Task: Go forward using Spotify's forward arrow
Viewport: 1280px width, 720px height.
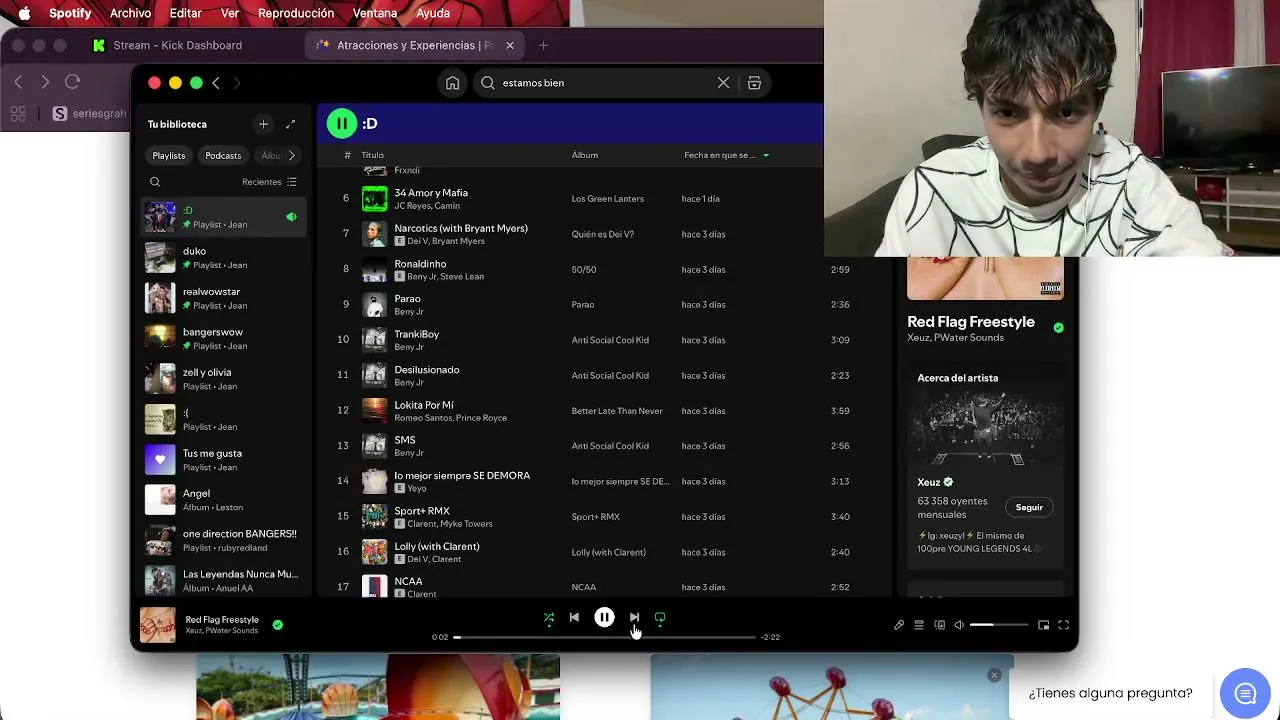Action: [237, 83]
